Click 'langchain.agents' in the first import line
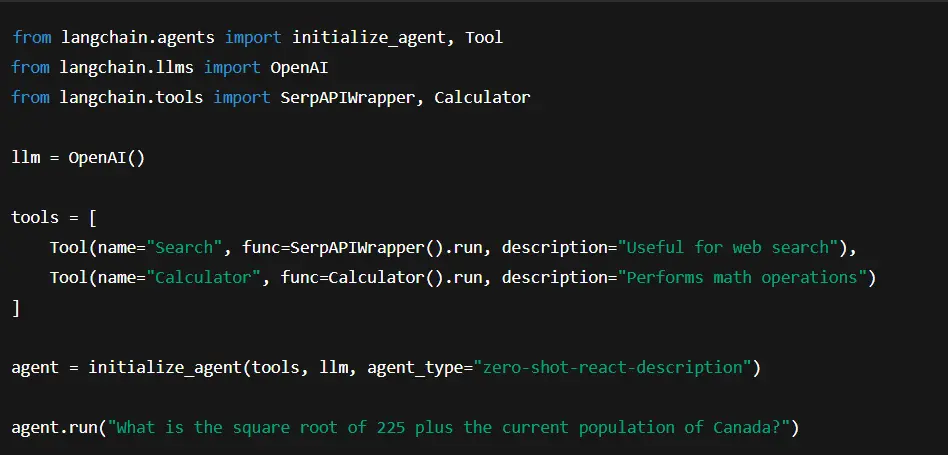Image resolution: width=948 pixels, height=455 pixels. coord(137,37)
